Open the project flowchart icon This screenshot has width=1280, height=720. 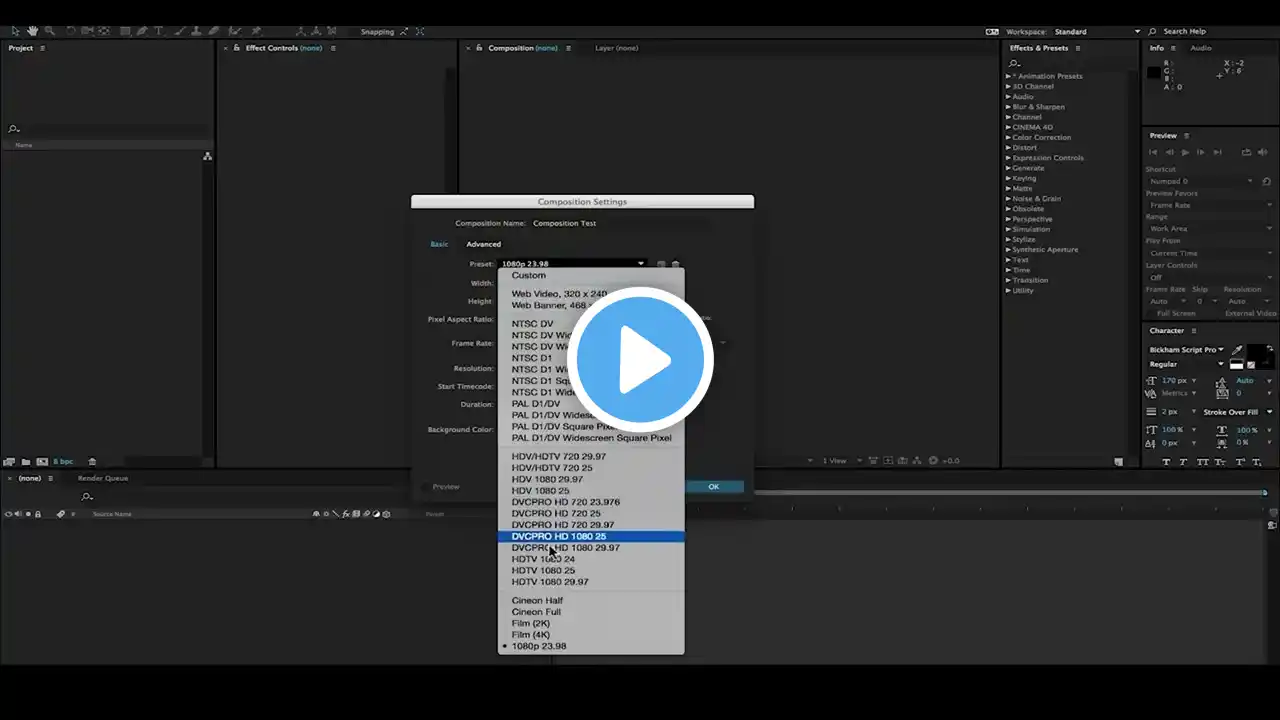pos(207,156)
